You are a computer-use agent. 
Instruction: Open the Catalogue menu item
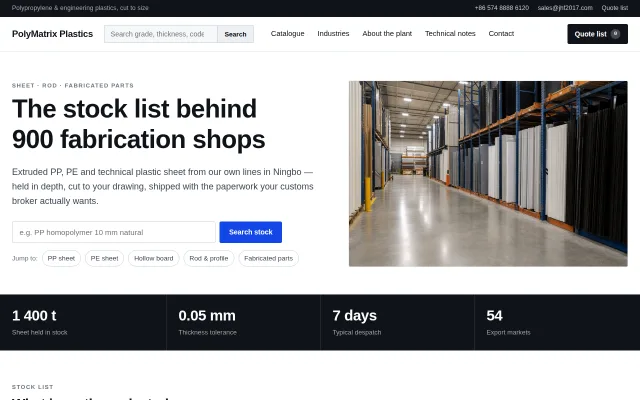(287, 33)
